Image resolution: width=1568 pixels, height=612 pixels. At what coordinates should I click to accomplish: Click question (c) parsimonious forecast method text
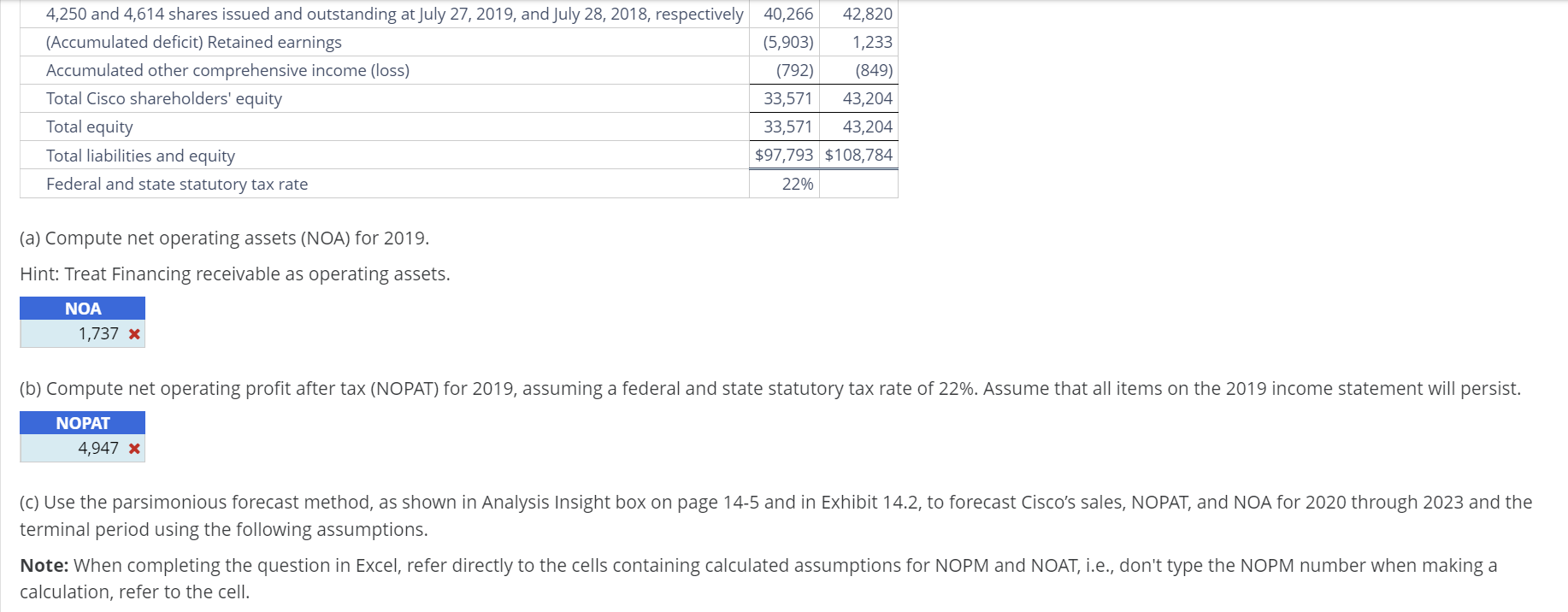click(x=776, y=515)
